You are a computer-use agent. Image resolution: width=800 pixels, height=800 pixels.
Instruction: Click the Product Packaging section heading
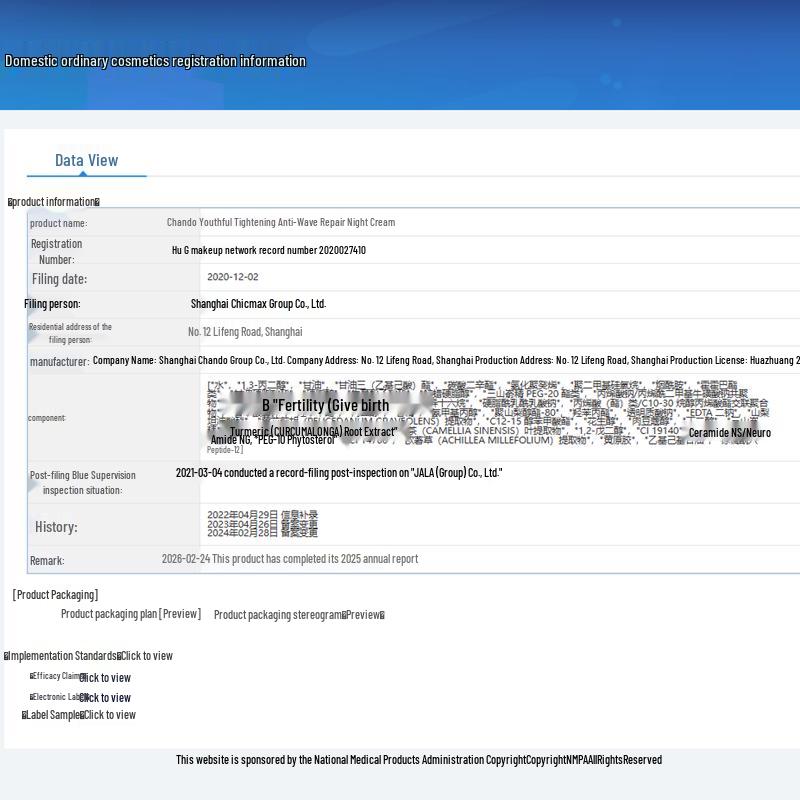pyautogui.click(x=55, y=595)
